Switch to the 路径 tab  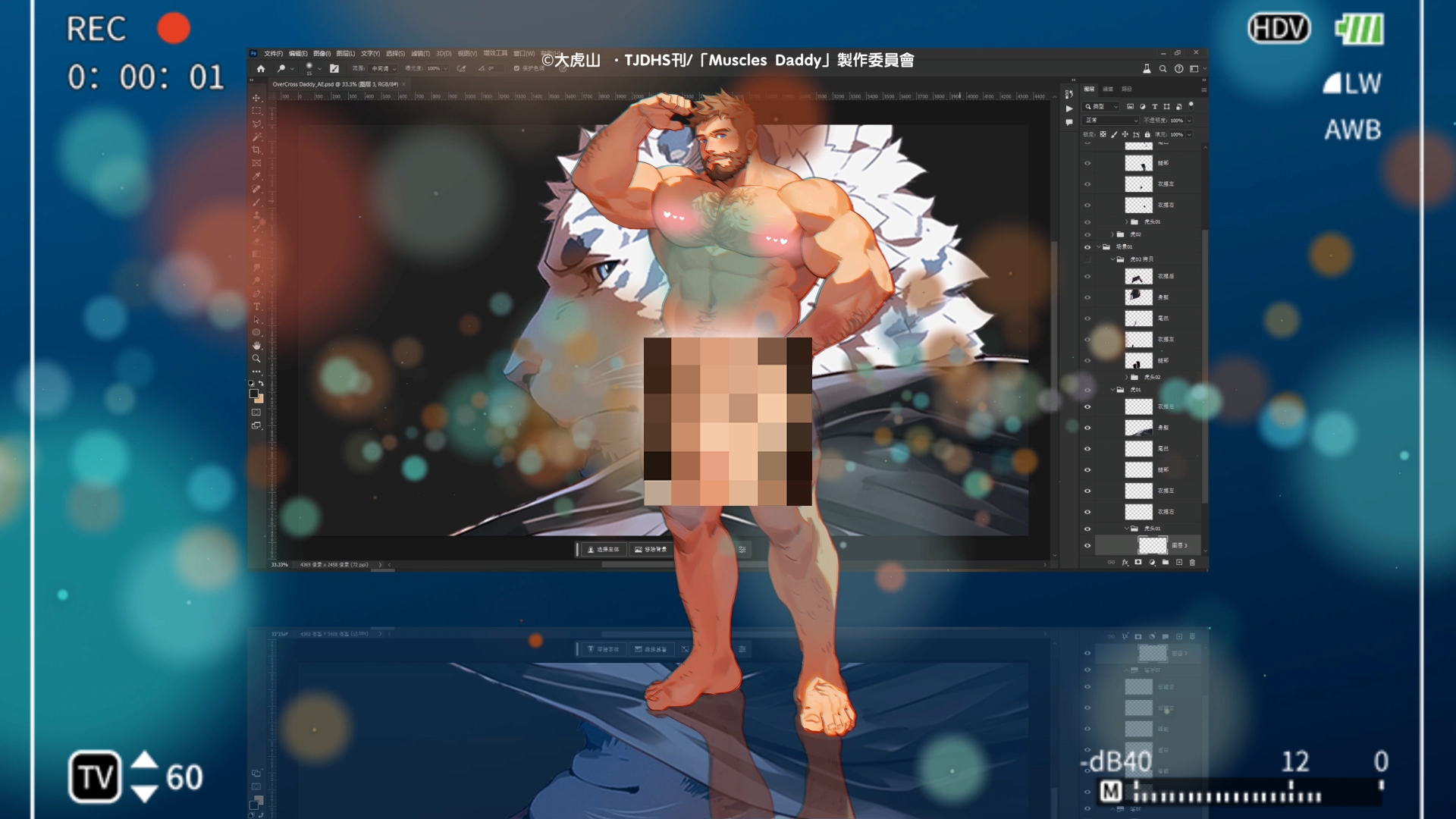(1127, 89)
